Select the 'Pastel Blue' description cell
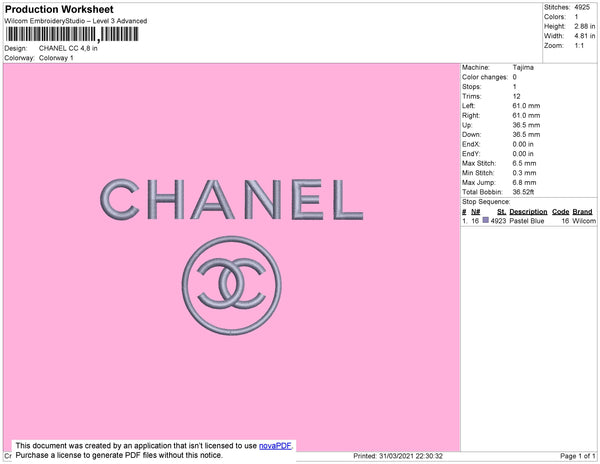This screenshot has width=600, height=464. point(527,221)
